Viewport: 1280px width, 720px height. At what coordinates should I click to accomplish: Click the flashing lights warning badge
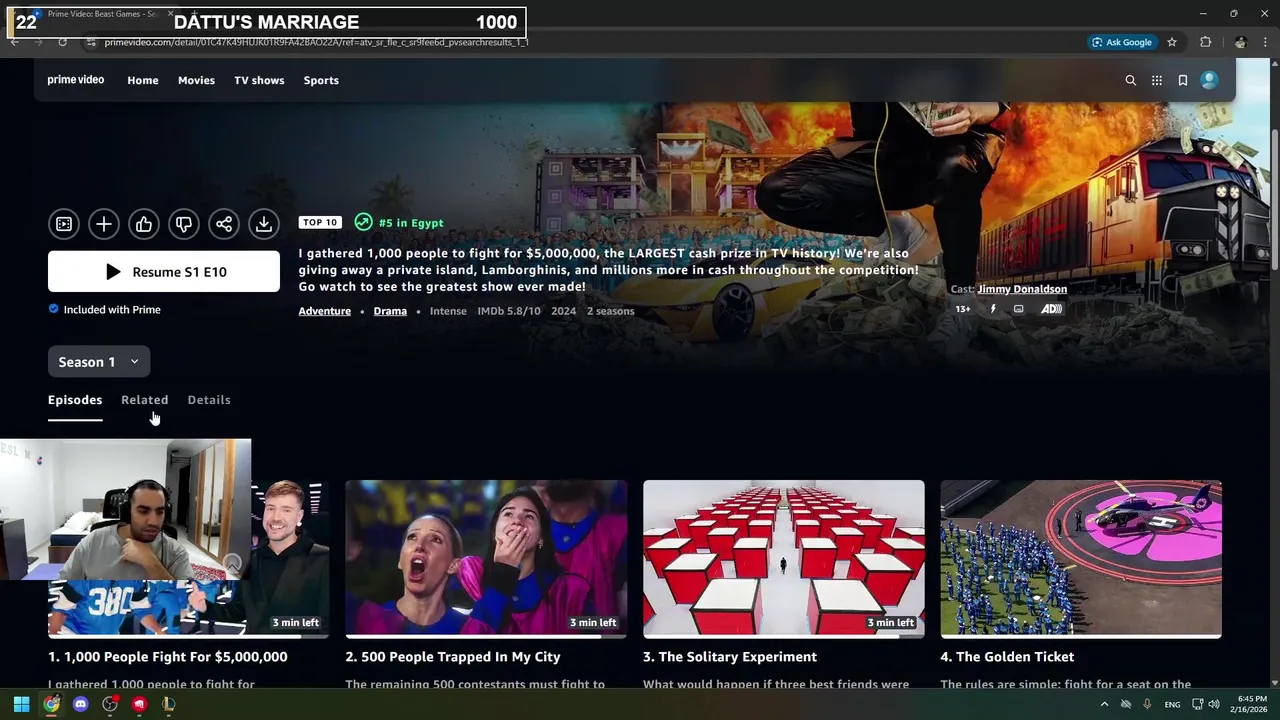993,309
